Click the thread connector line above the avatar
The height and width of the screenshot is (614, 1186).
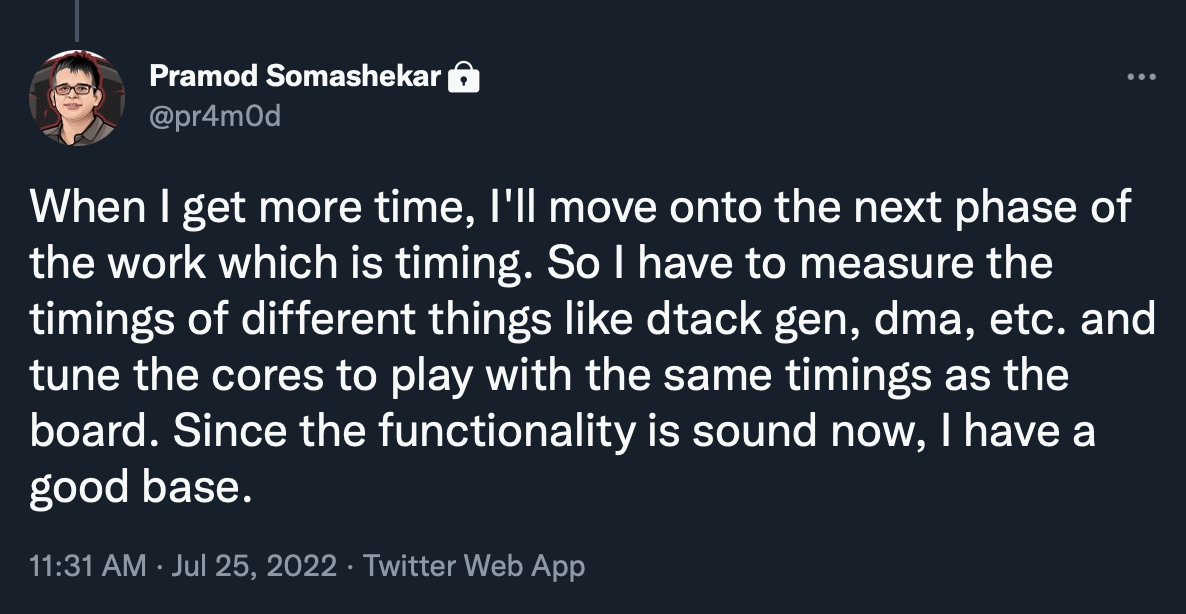(x=76, y=21)
